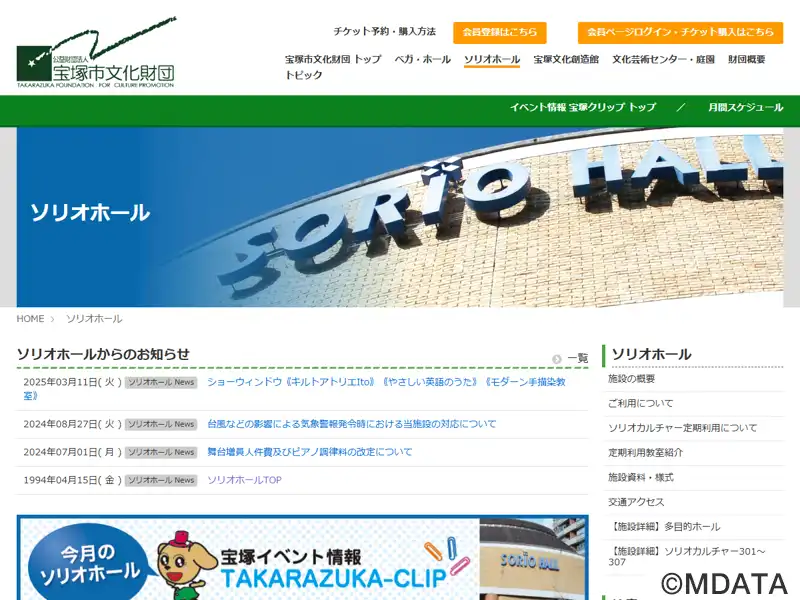Open 財団概要 menu item
800x600 pixels.
click(x=746, y=59)
